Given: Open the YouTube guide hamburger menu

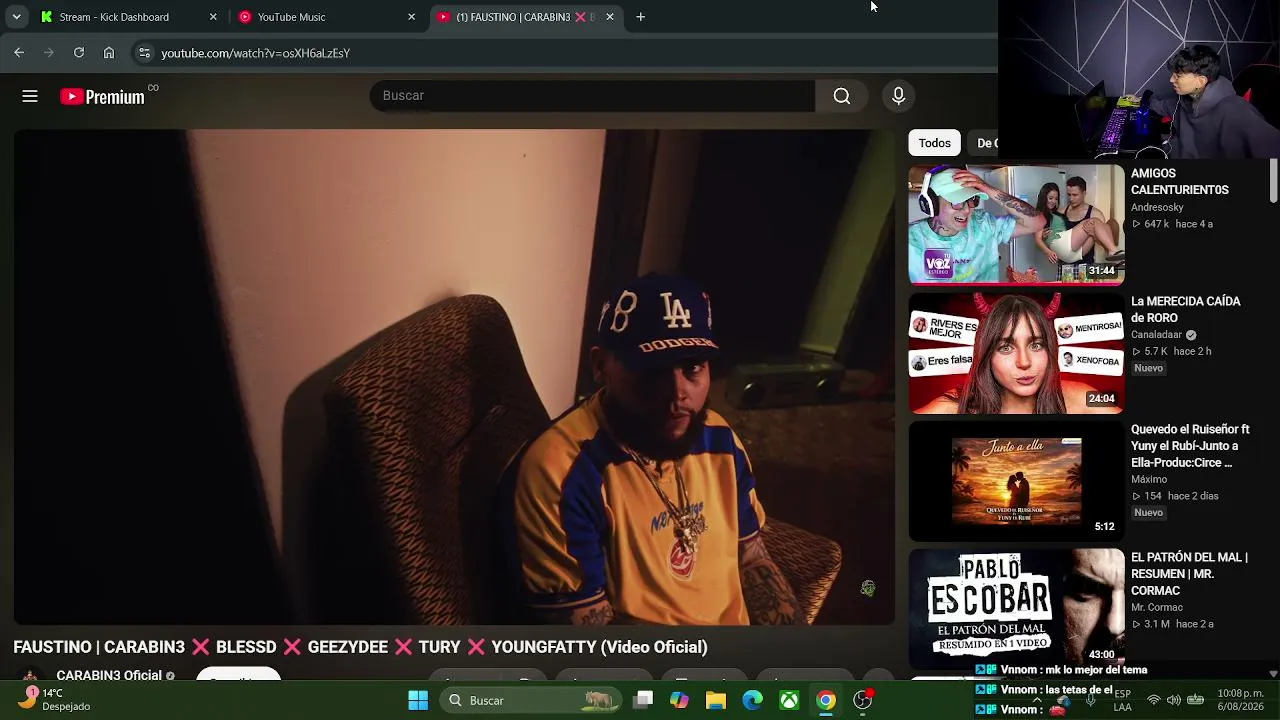Looking at the screenshot, I should [x=30, y=96].
